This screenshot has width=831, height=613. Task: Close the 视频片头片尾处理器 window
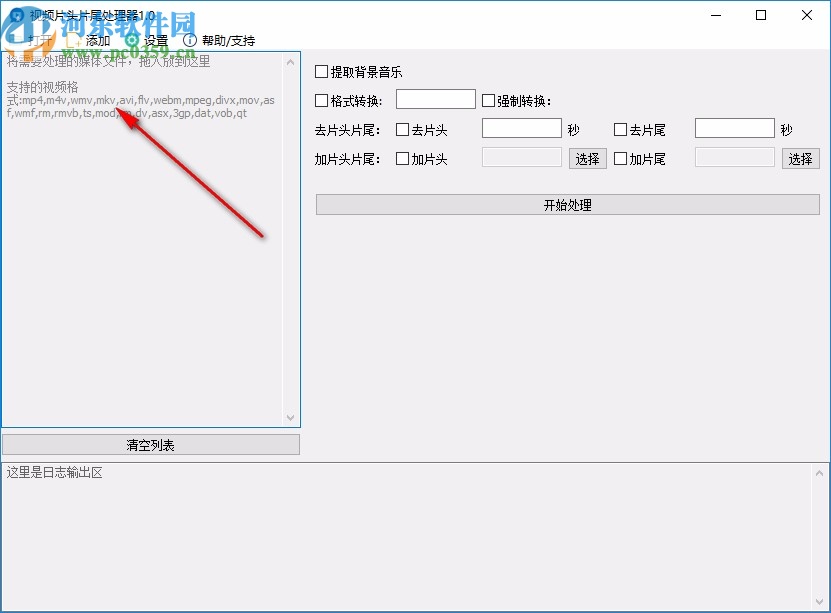point(807,15)
